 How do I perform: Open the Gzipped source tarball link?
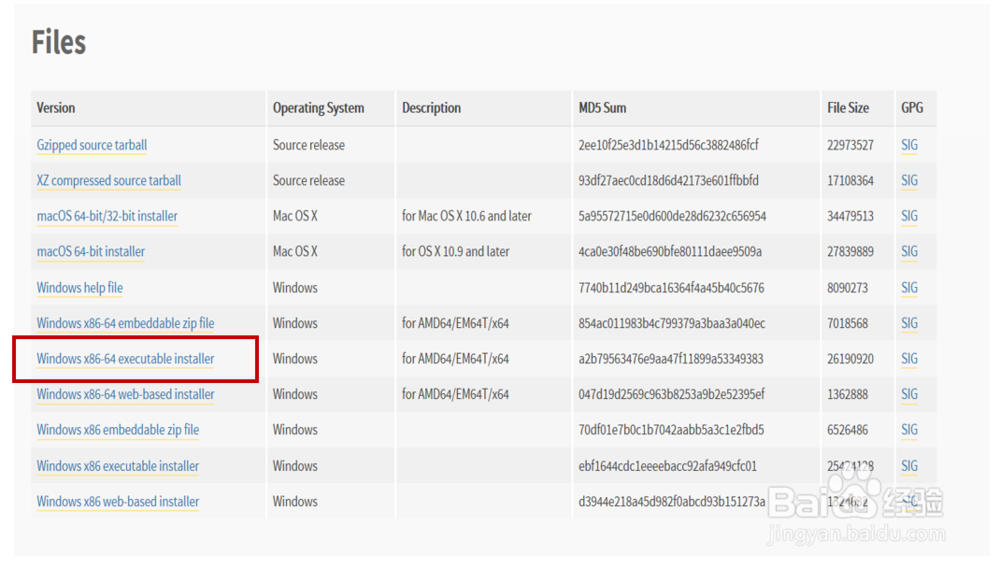pyautogui.click(x=92, y=145)
